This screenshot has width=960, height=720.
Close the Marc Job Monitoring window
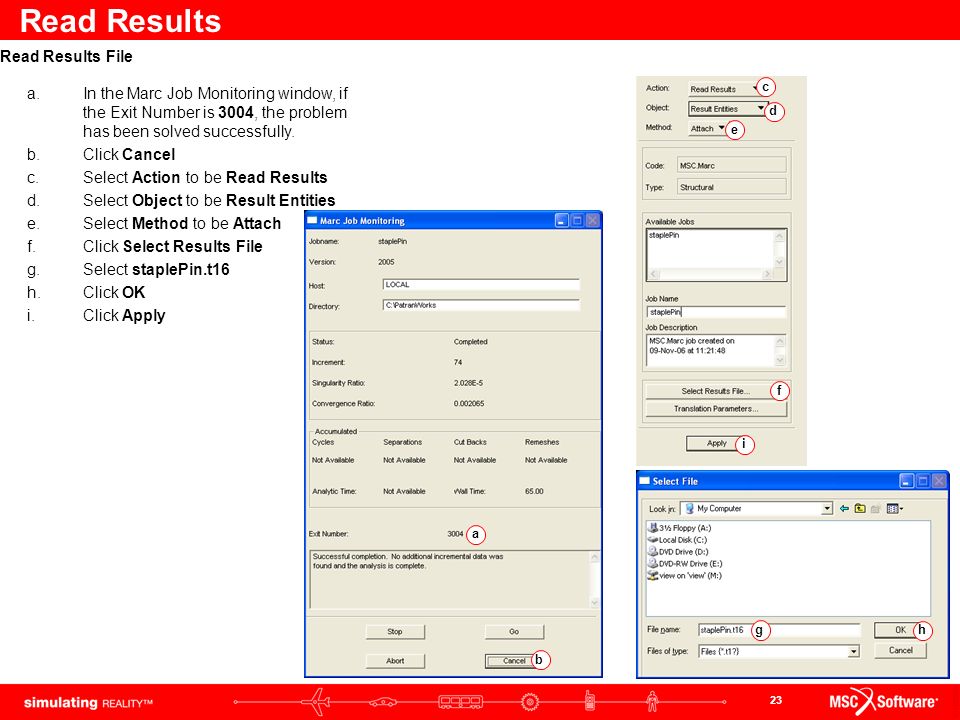click(x=592, y=220)
